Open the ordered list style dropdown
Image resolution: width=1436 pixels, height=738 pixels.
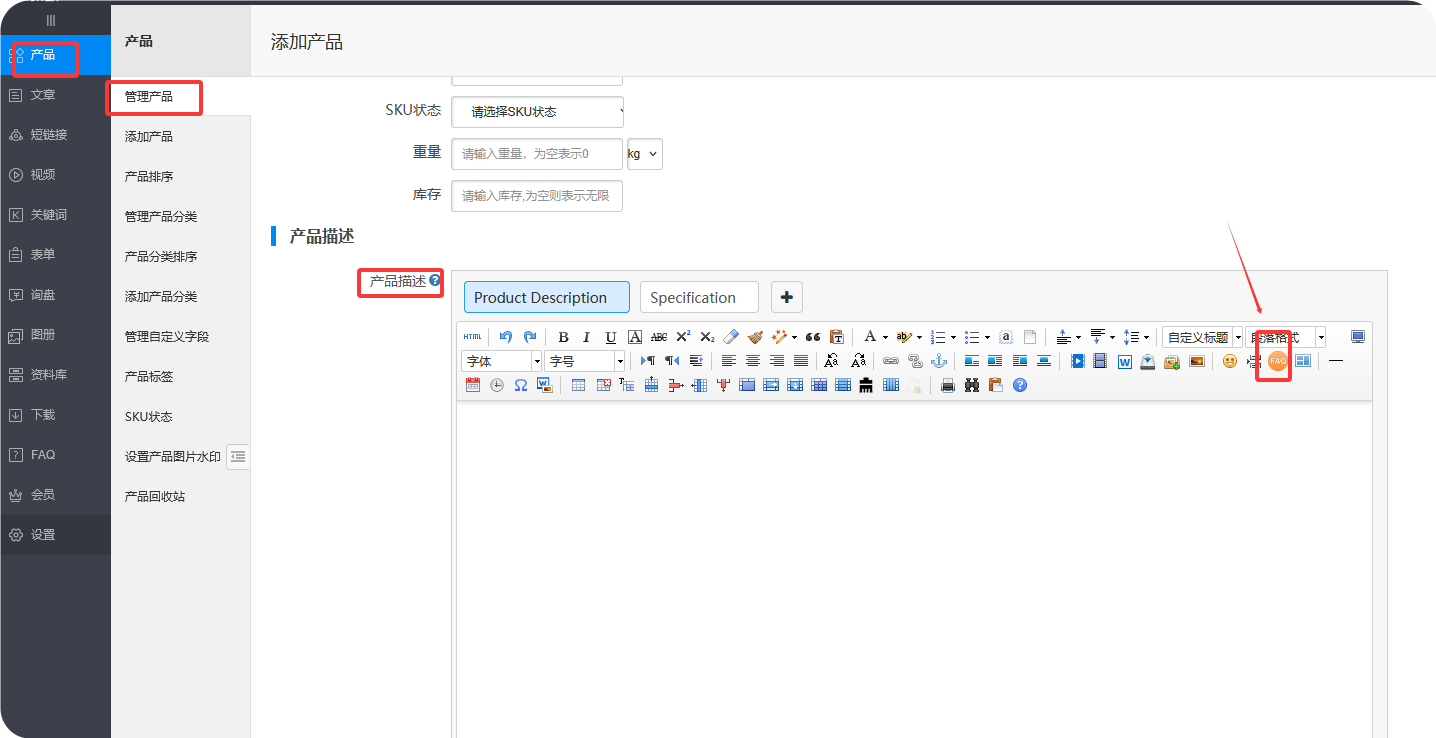coord(953,338)
